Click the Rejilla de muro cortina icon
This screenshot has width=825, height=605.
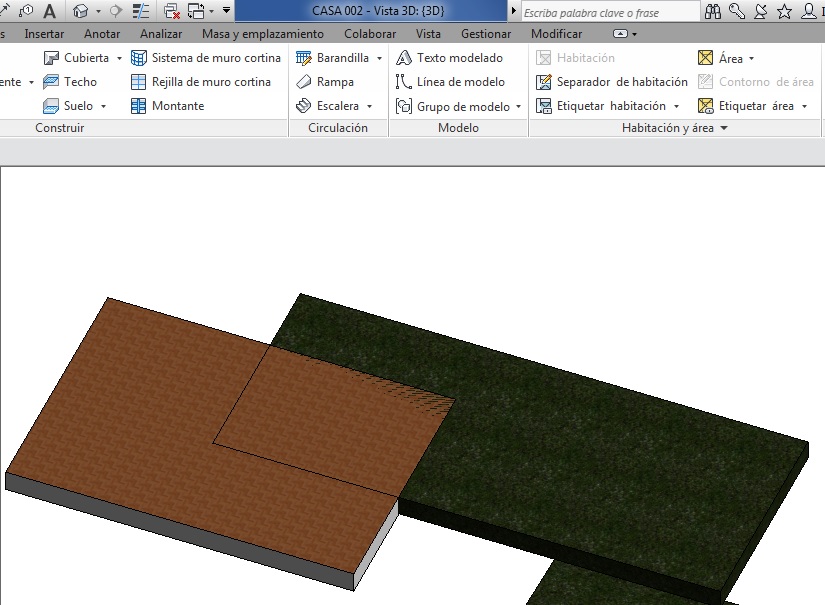point(140,82)
